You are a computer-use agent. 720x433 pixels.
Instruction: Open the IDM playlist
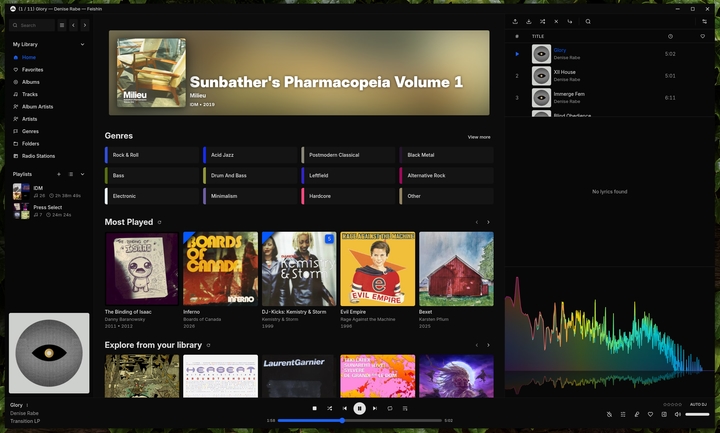click(x=48, y=191)
